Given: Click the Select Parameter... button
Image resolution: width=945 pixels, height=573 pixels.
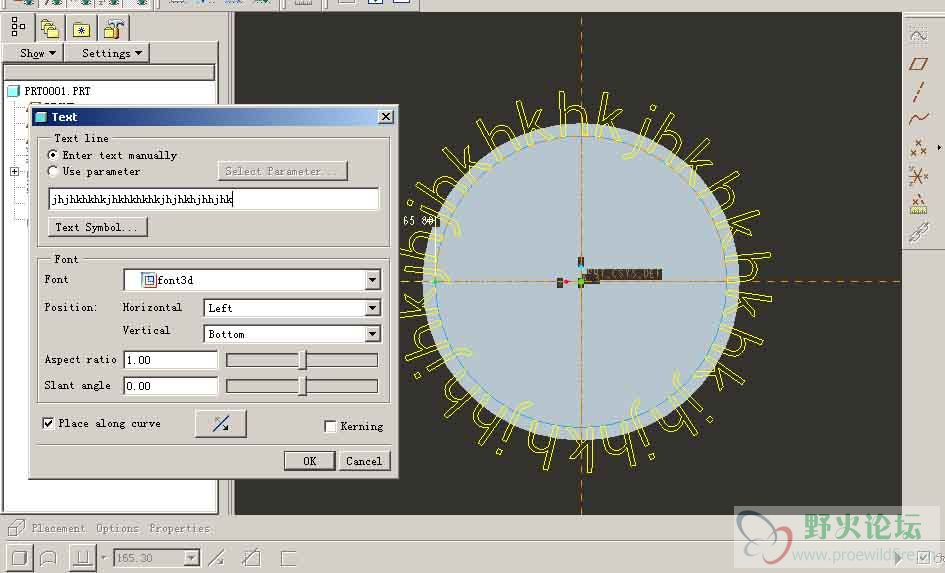Looking at the screenshot, I should [x=282, y=171].
